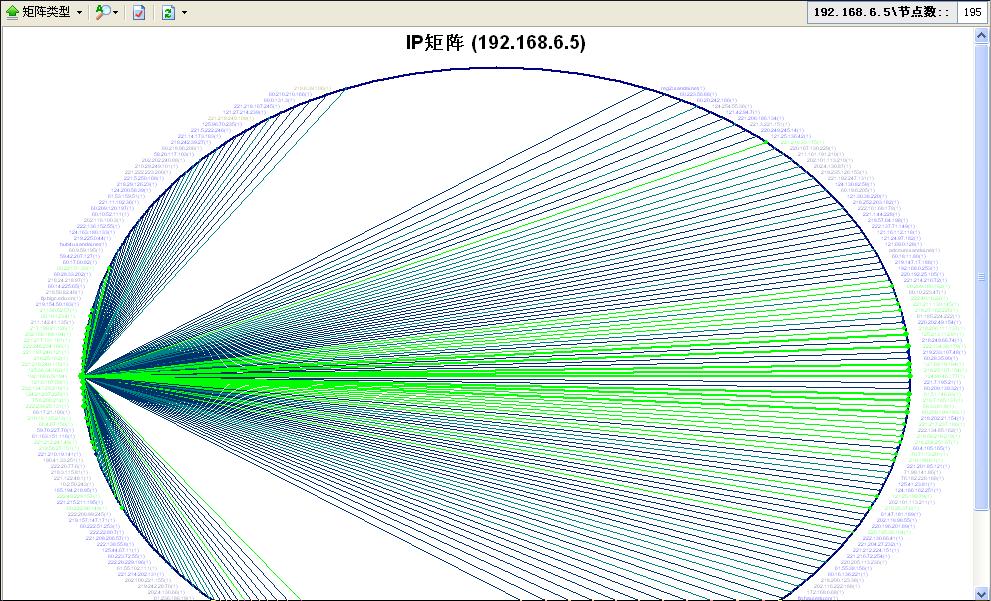Screen dimensions: 991x601
Task: Open the 矩阵类型 menu label
Action: (46, 13)
